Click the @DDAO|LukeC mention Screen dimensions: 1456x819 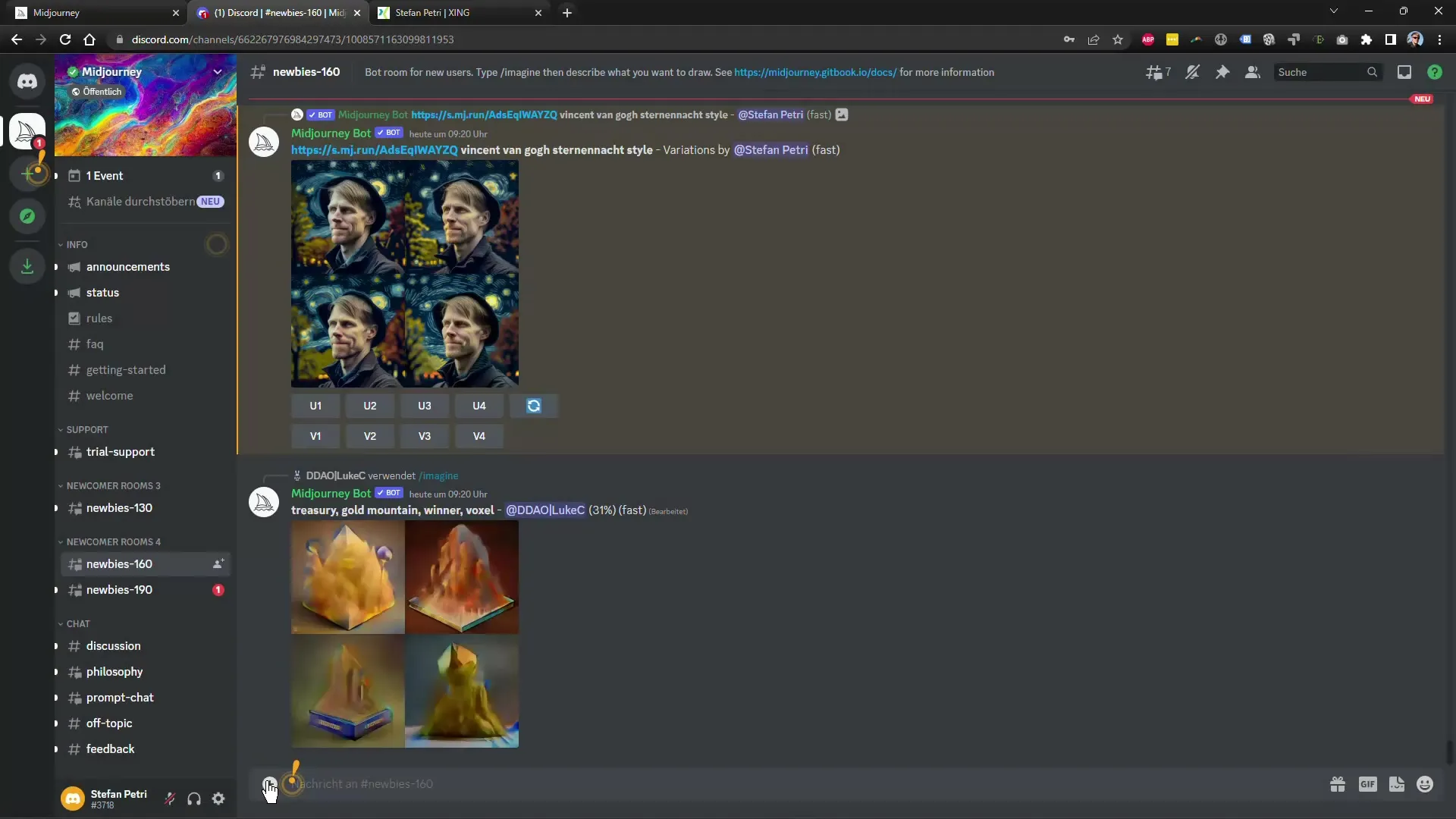click(545, 510)
